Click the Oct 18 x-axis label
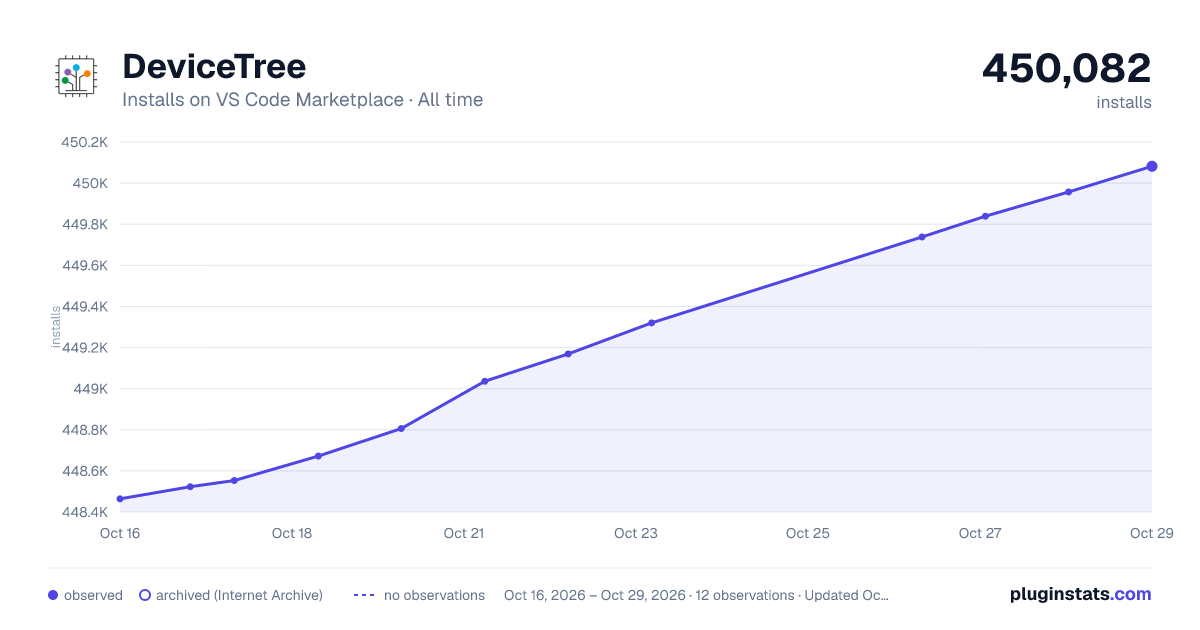Viewport: 1200px width, 630px height. [x=292, y=533]
